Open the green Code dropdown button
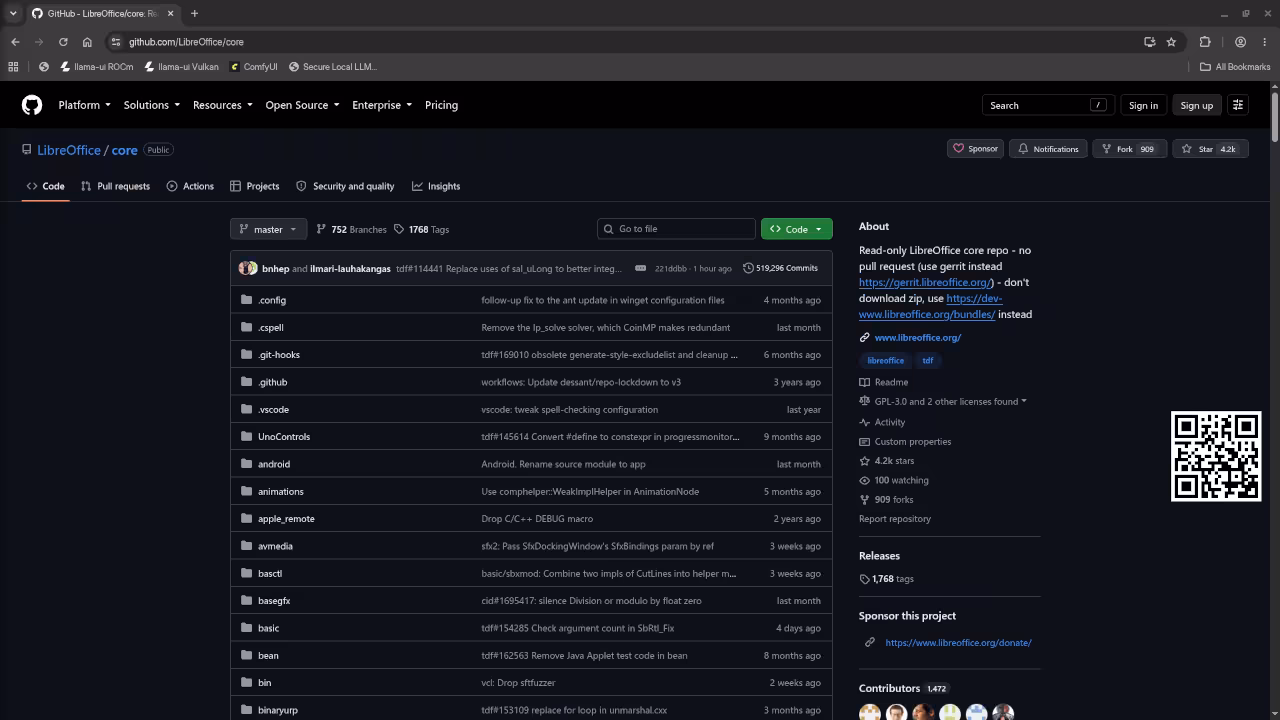This screenshot has height=720, width=1280. coord(796,229)
